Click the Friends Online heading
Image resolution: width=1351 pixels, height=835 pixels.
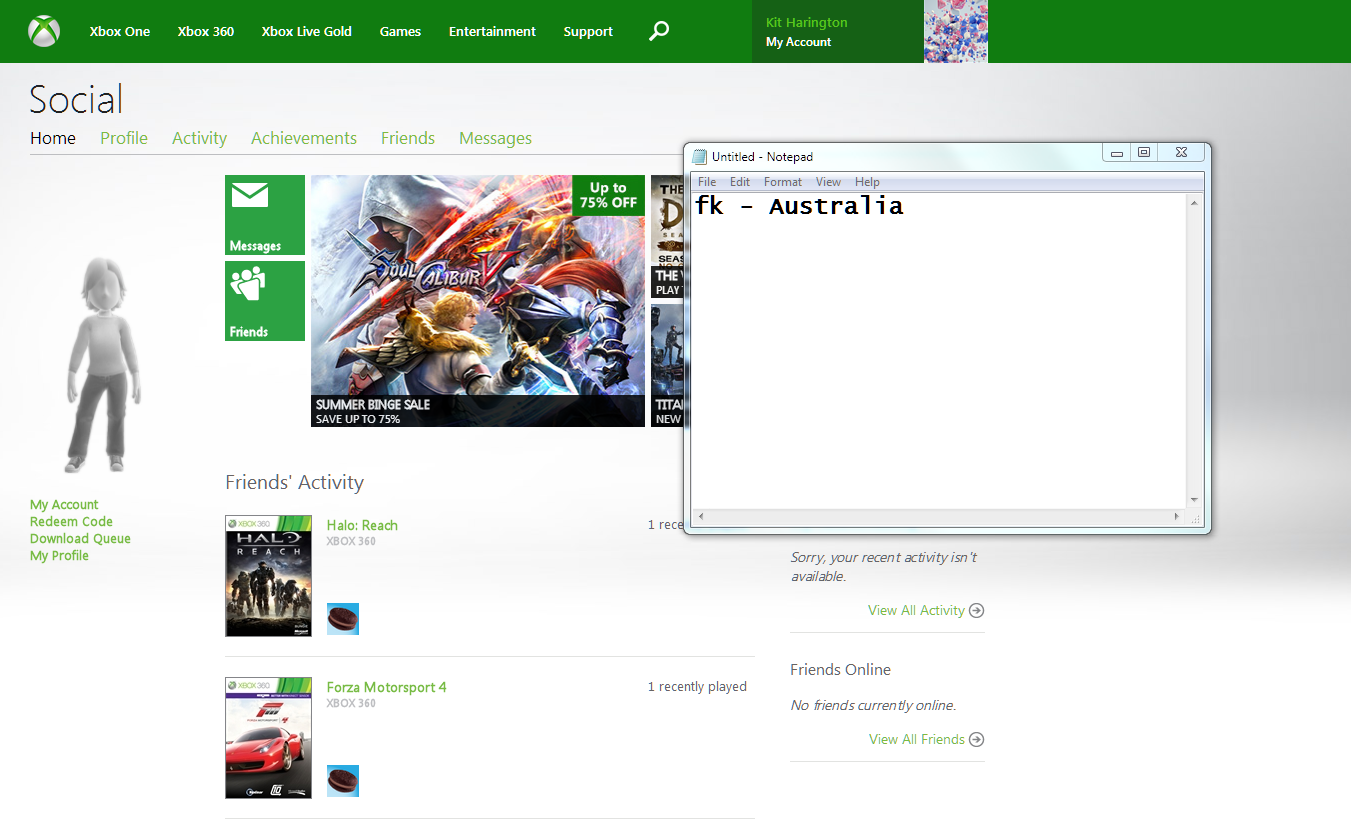click(840, 670)
